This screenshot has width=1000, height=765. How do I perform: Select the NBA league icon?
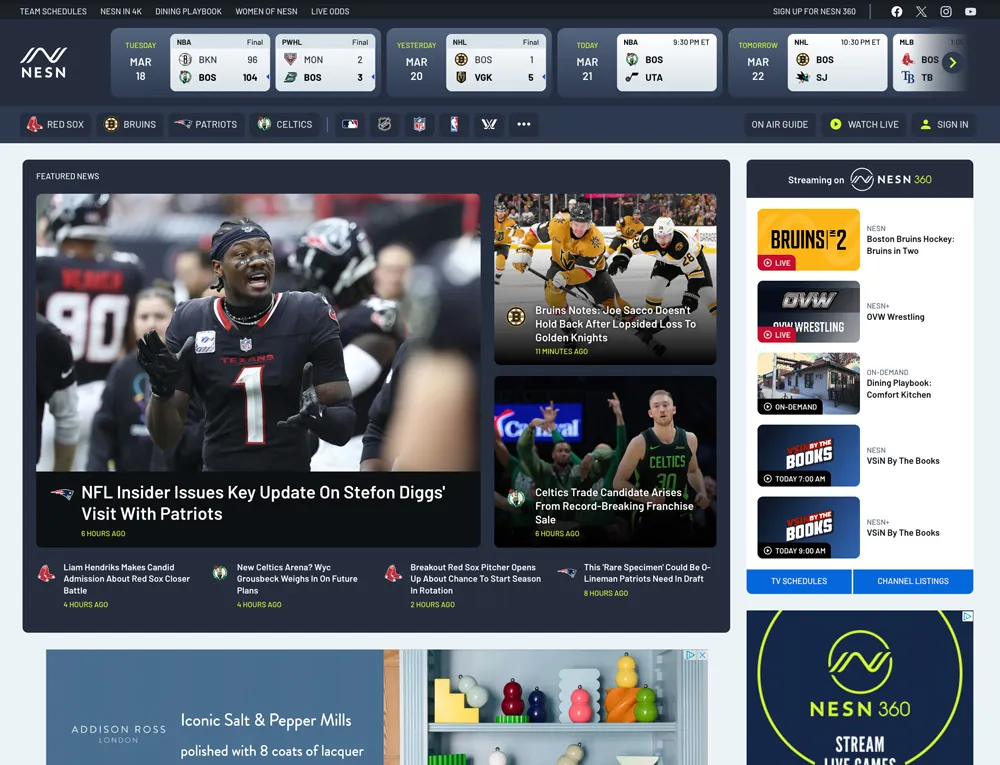454,125
